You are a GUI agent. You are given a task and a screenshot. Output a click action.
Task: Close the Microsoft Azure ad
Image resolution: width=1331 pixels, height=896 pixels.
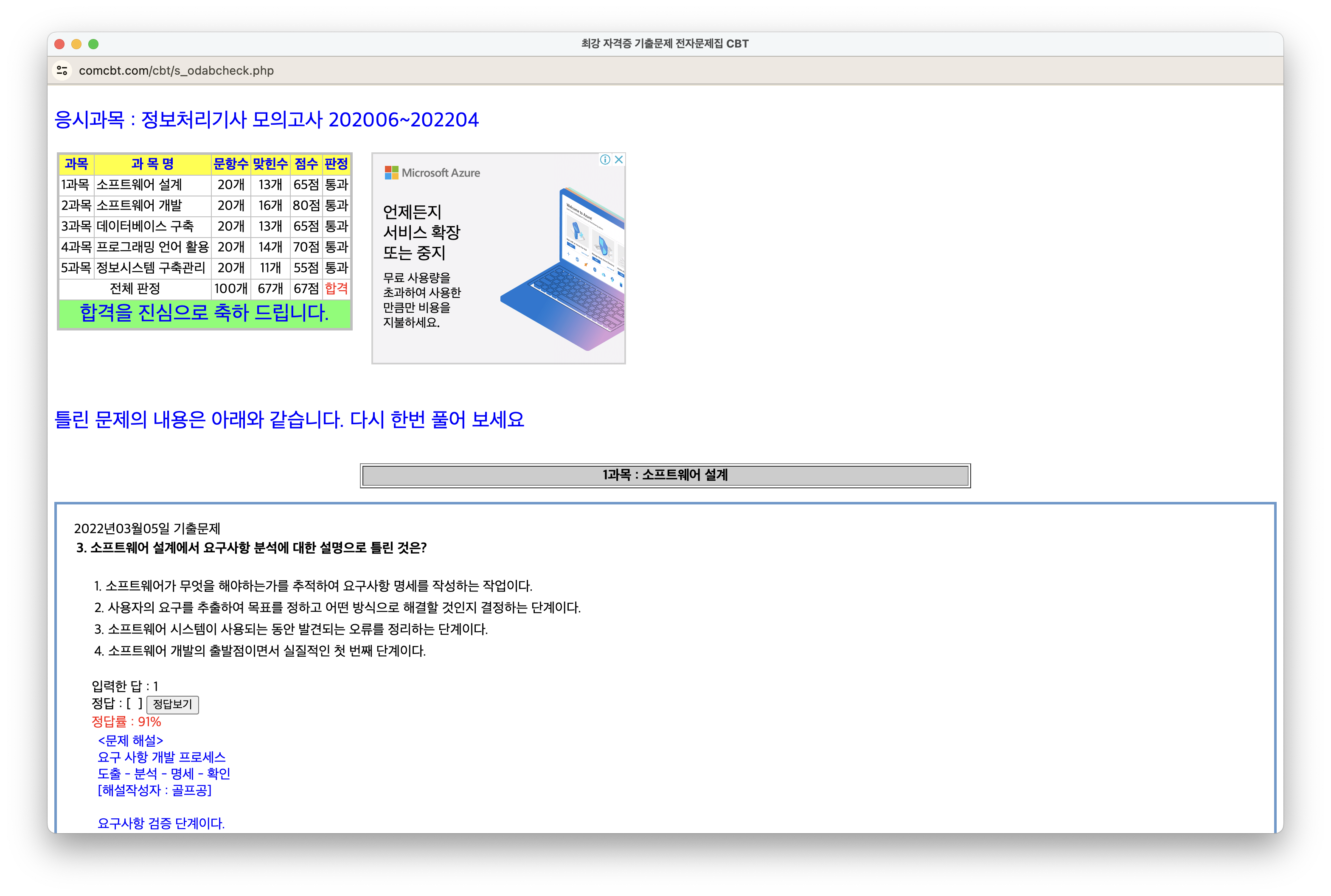point(619,160)
